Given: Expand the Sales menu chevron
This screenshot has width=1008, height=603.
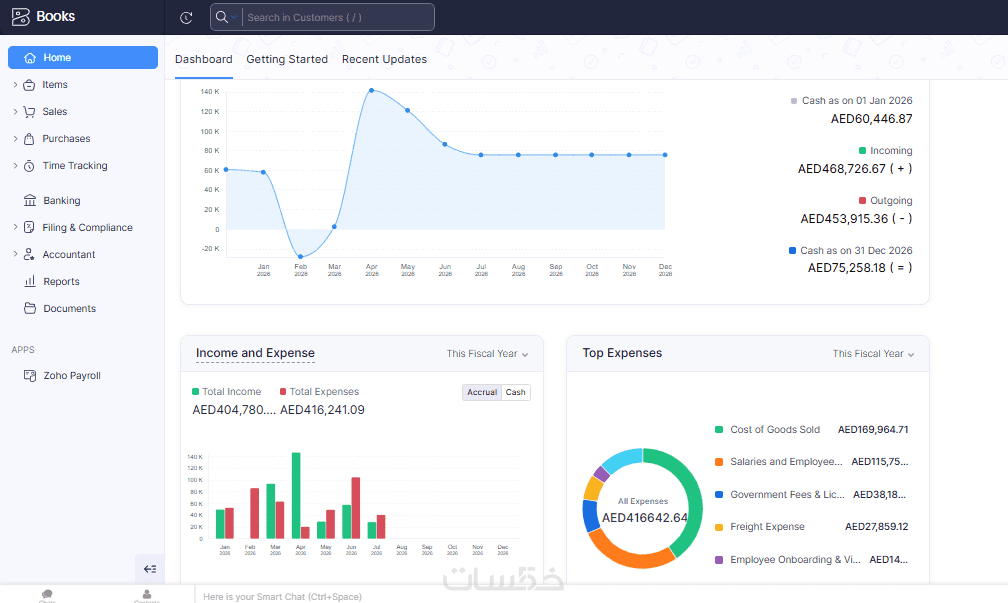Looking at the screenshot, I should click(x=15, y=111).
